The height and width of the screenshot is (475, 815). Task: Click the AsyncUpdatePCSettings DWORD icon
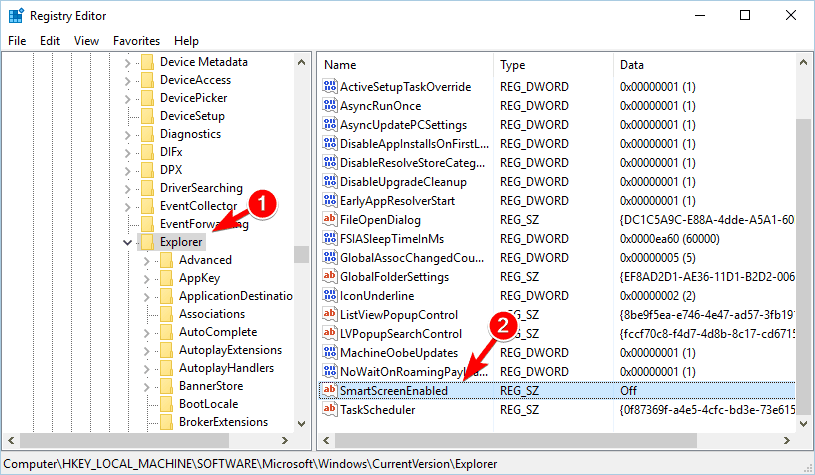(330, 125)
